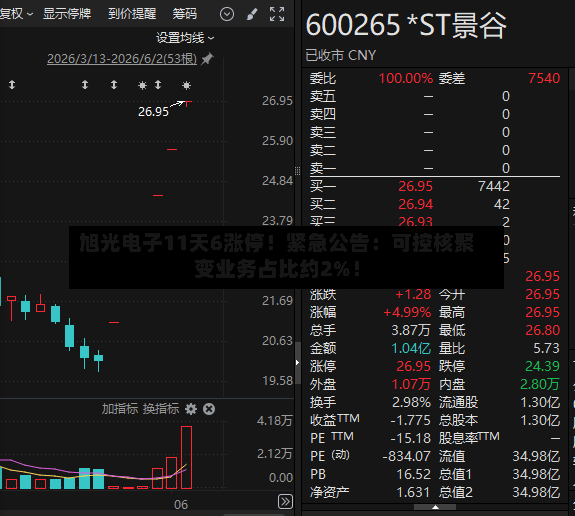Click the 金额 1.04亿 value
The image size is (575, 516).
(411, 348)
